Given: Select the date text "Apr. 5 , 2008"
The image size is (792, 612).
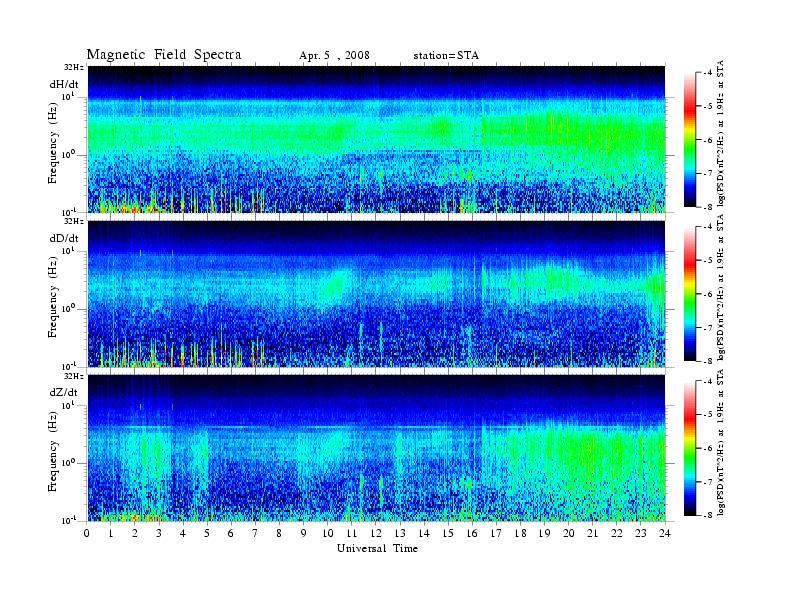Looking at the screenshot, I should click(334, 56).
